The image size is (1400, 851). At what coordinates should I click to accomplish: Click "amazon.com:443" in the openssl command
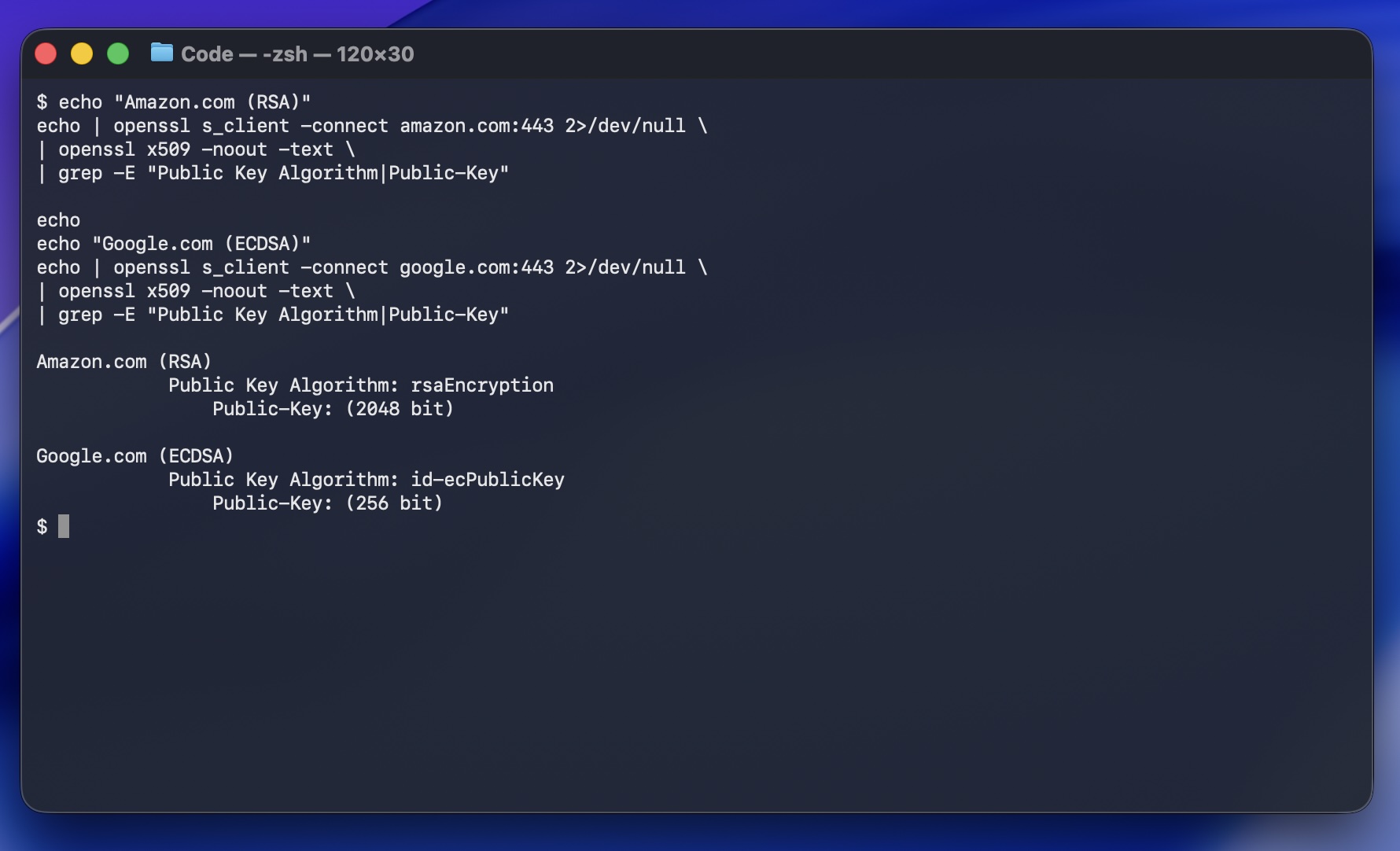point(477,126)
